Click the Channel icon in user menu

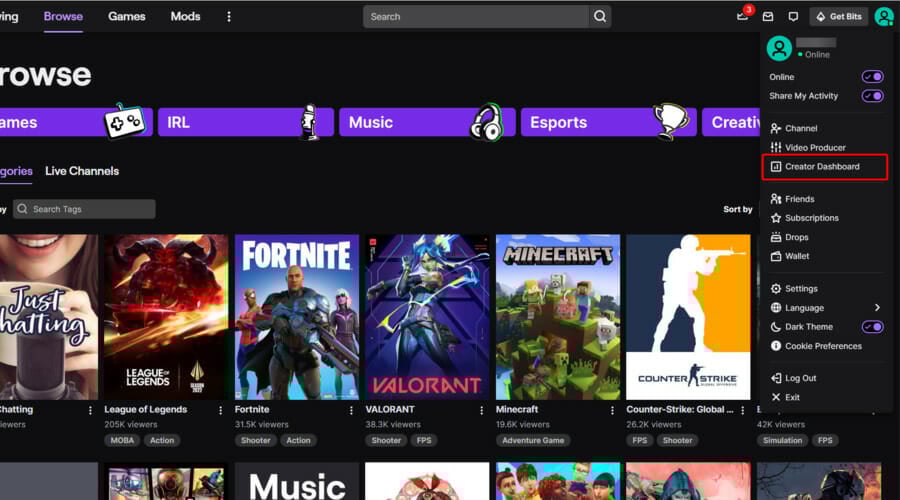pos(776,128)
